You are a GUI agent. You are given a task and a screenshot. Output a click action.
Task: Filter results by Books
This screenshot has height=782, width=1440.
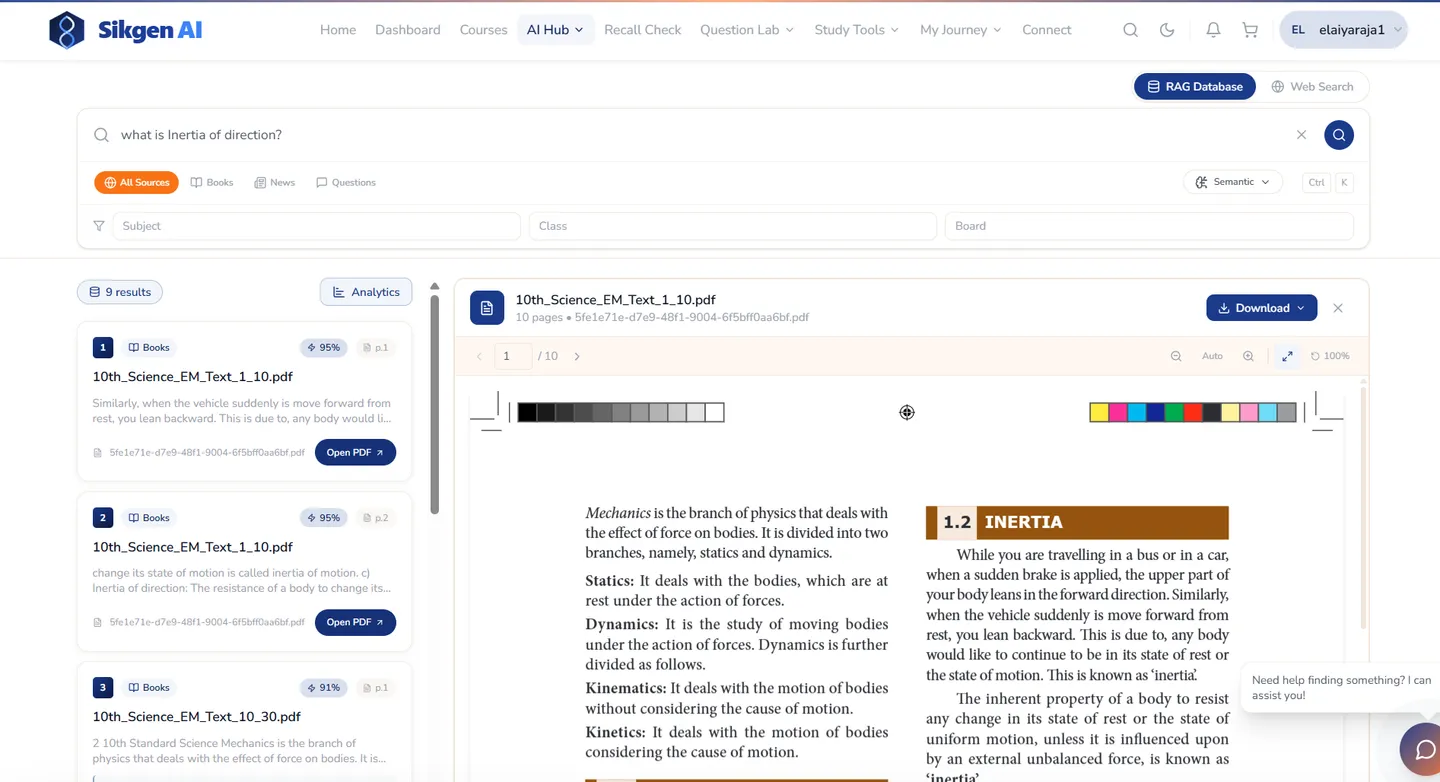212,183
